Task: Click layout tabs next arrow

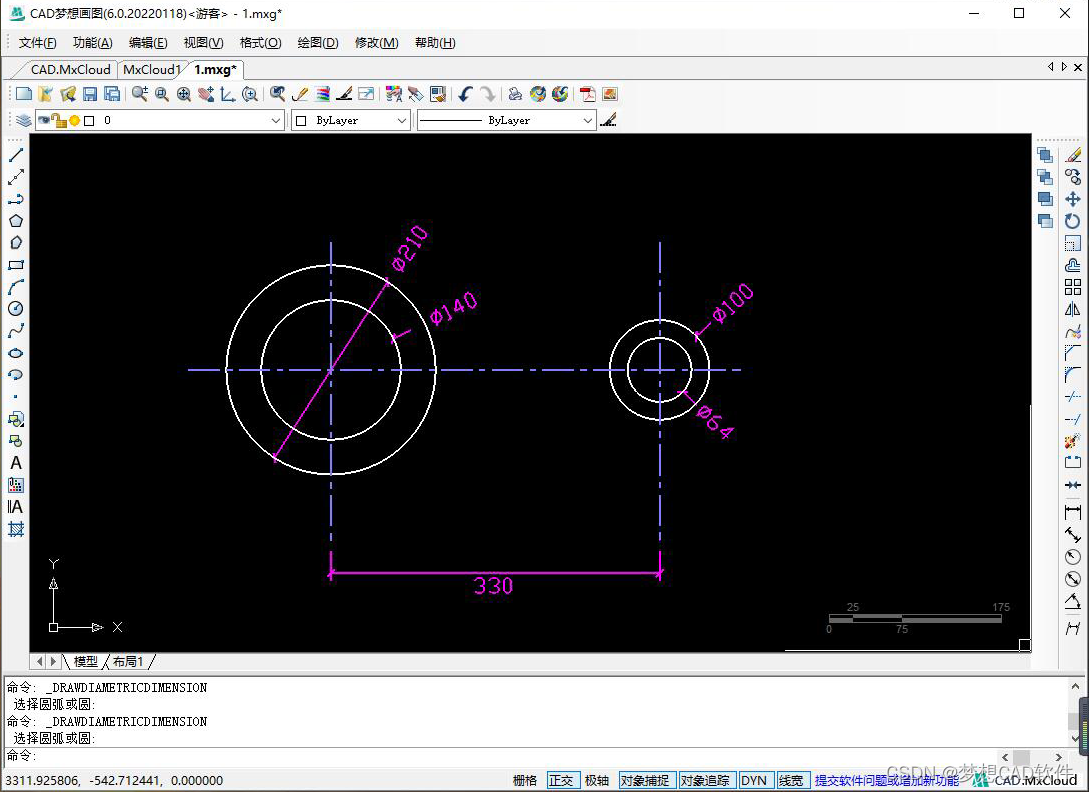Action: 53,661
